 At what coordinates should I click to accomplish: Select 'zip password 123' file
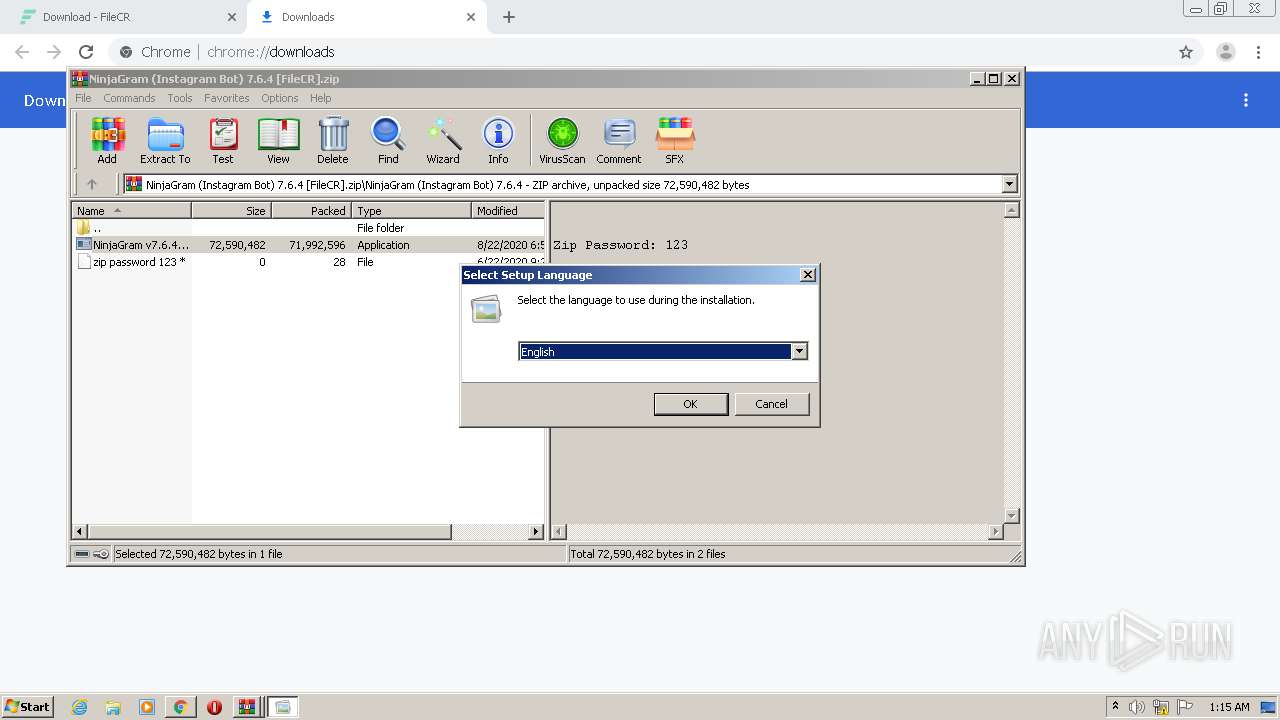tap(308, 262)
